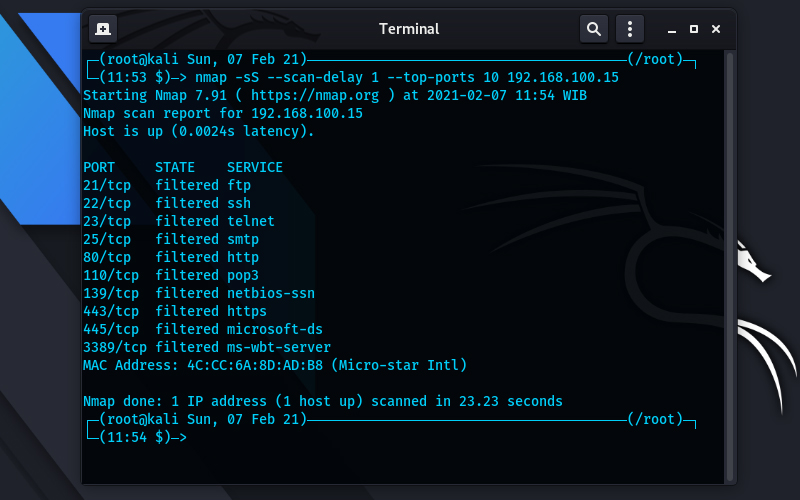Select the 139/tcp netbios-ssn row

(199, 293)
